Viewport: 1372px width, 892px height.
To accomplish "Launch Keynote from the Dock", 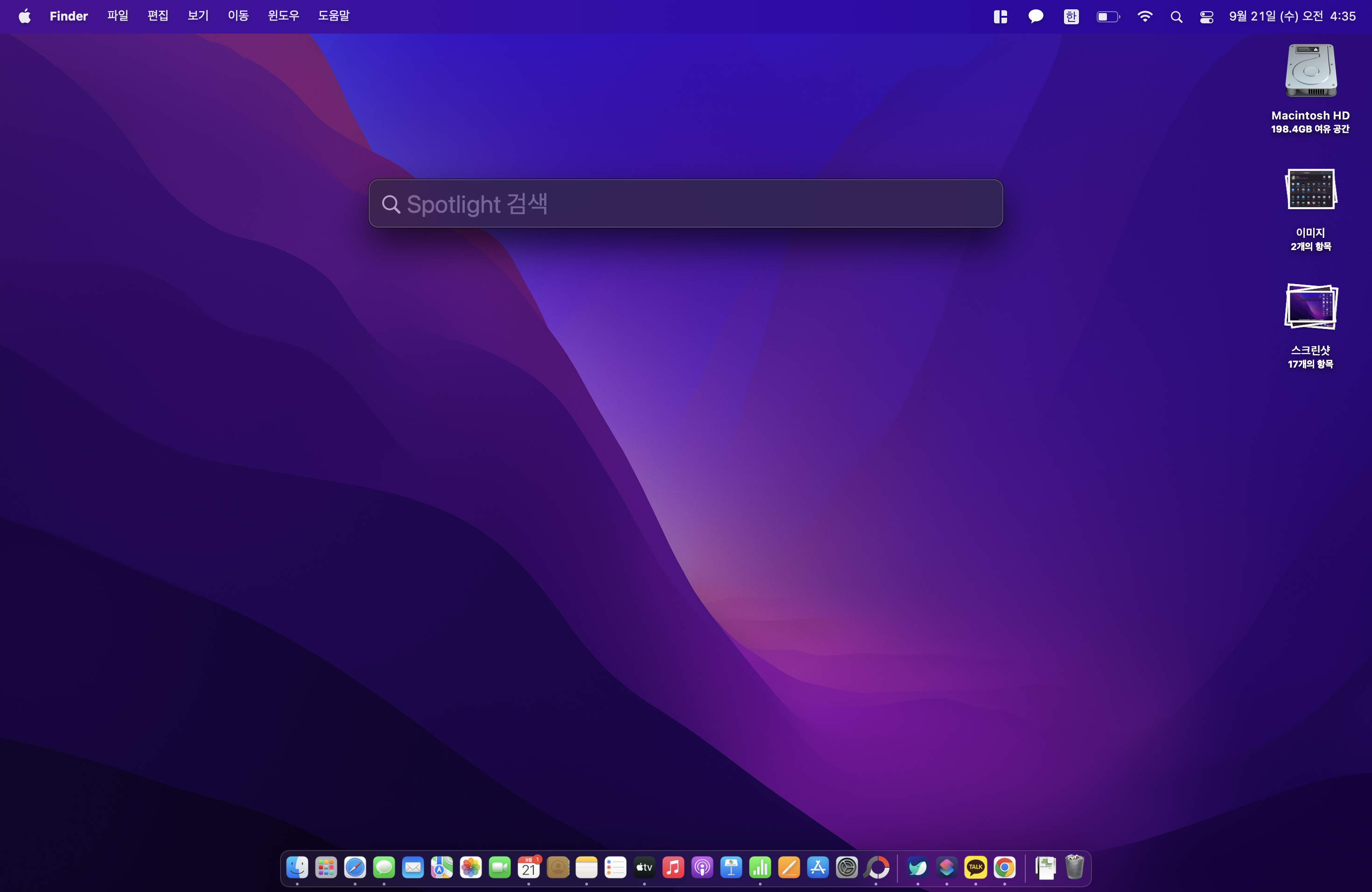I will 731,867.
